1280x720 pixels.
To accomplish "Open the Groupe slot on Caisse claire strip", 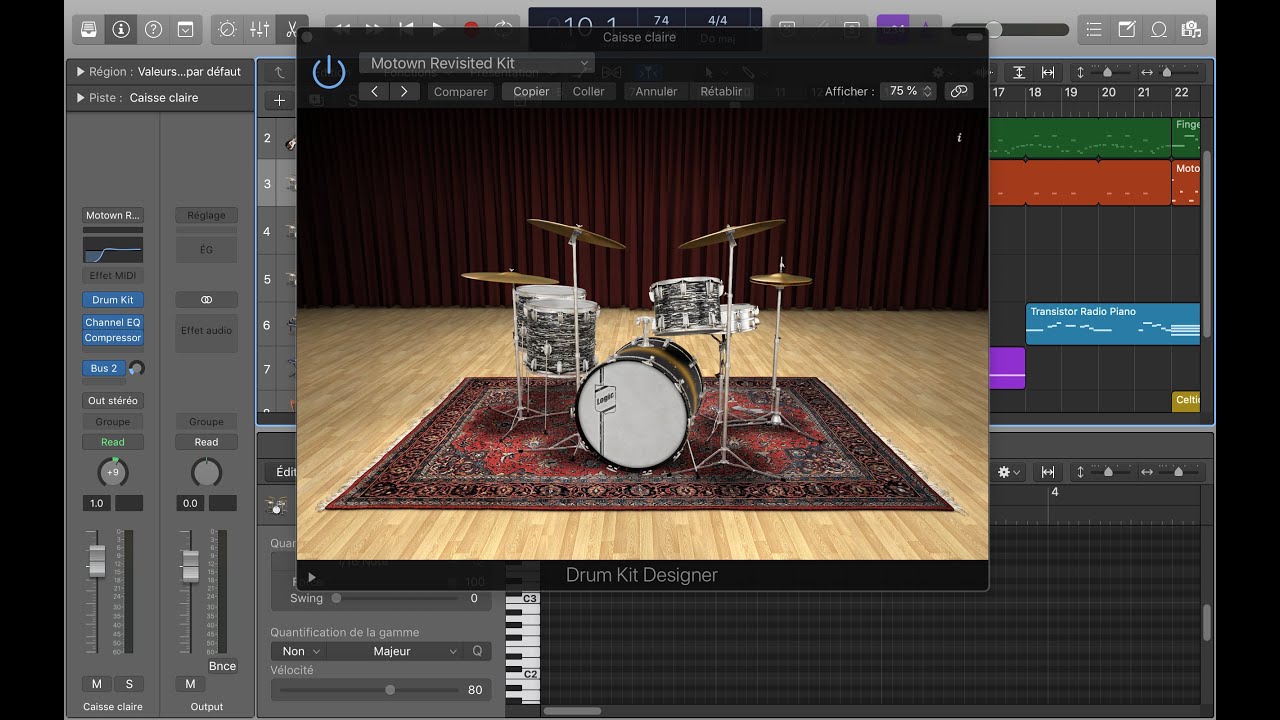I will [113, 422].
